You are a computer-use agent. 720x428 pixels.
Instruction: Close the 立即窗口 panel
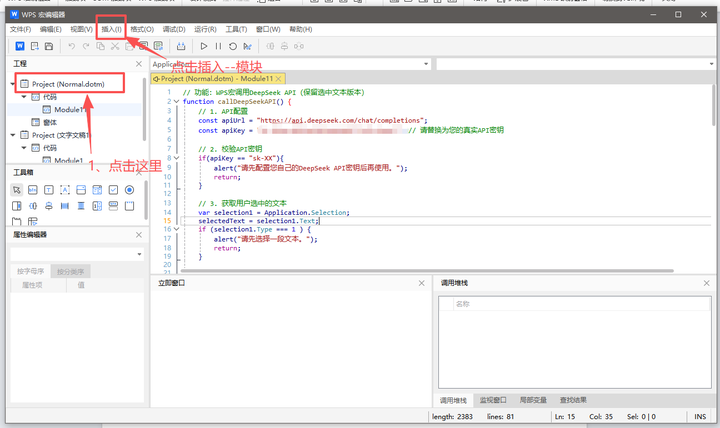[x=422, y=283]
